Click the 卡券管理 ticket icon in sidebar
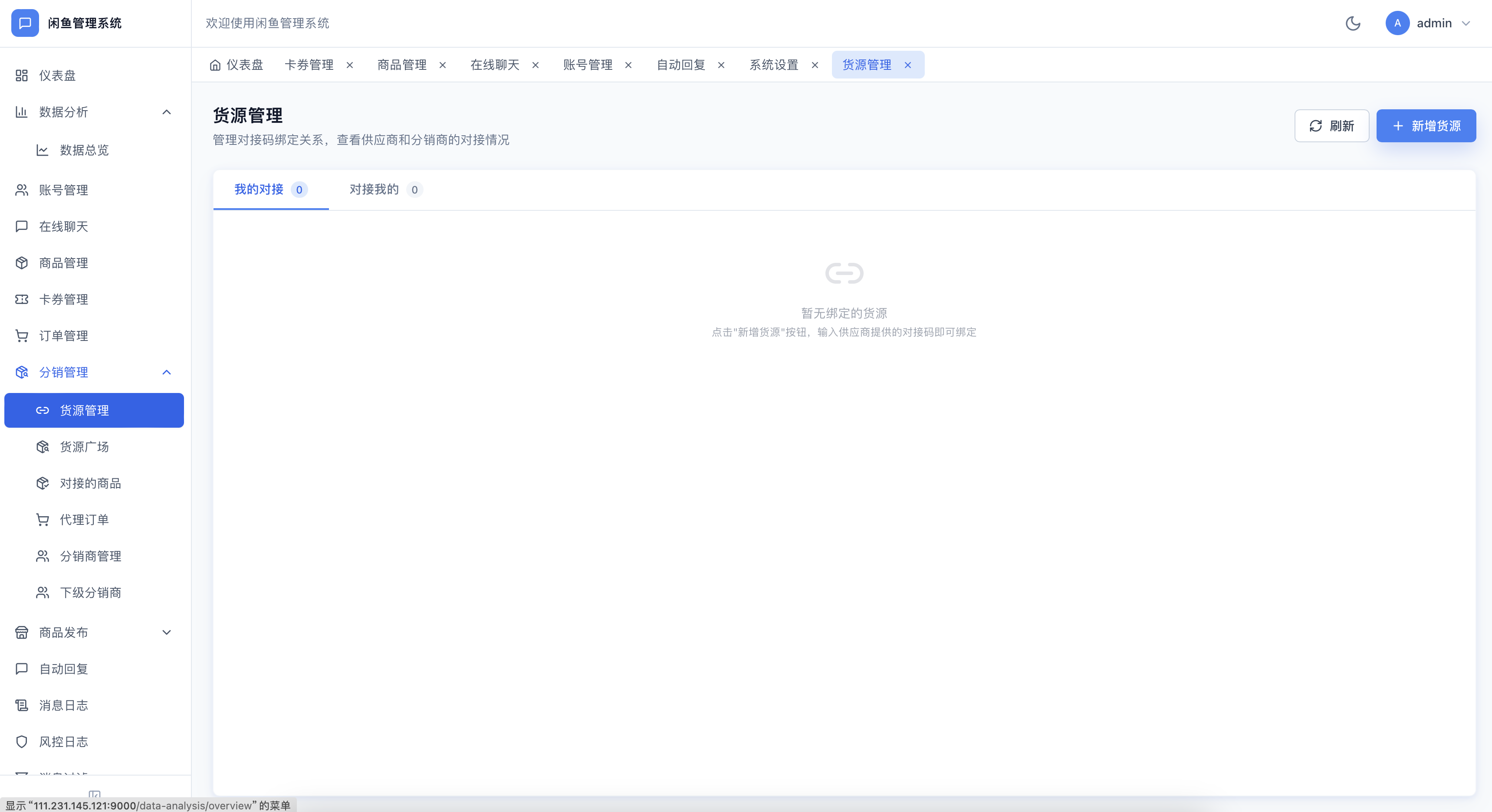 pos(21,299)
